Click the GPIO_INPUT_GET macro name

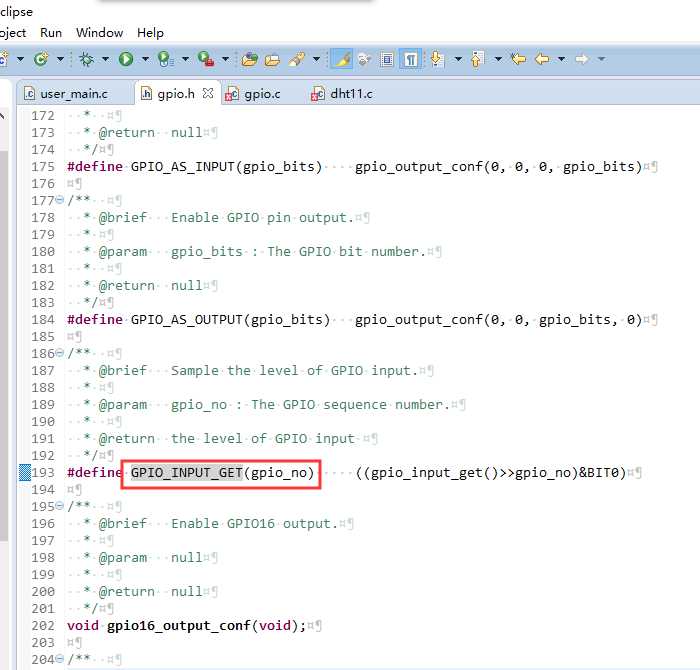pos(187,473)
